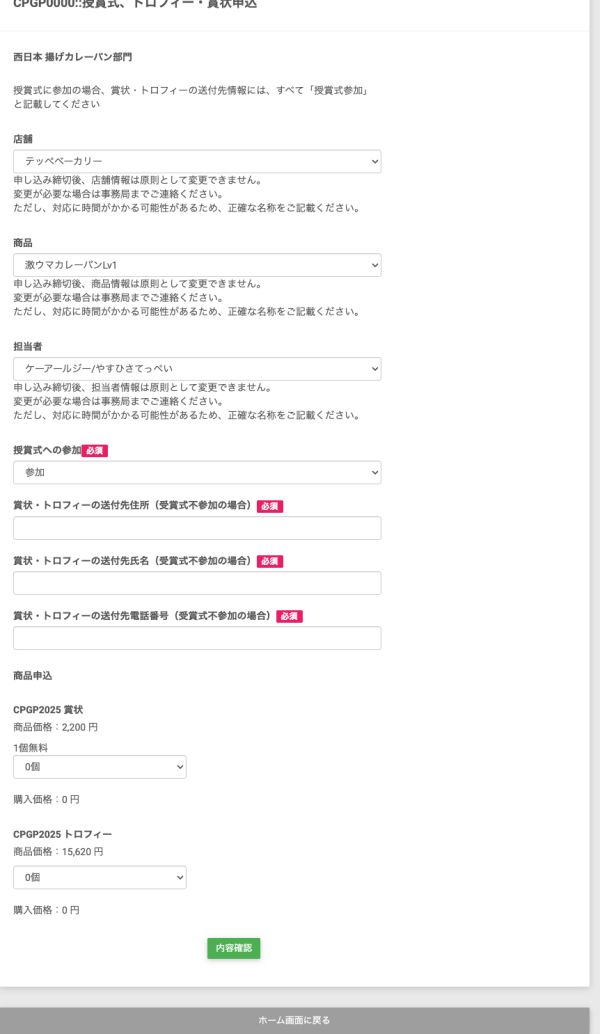Expand the 商品 dropdown showing 激ウマカレーパンLv1
The image size is (600, 1034).
click(197, 265)
